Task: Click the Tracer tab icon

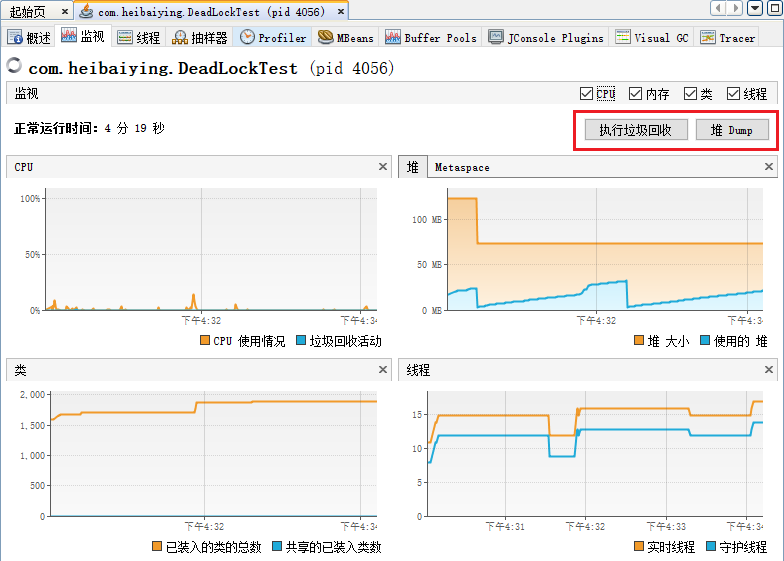Action: point(707,37)
